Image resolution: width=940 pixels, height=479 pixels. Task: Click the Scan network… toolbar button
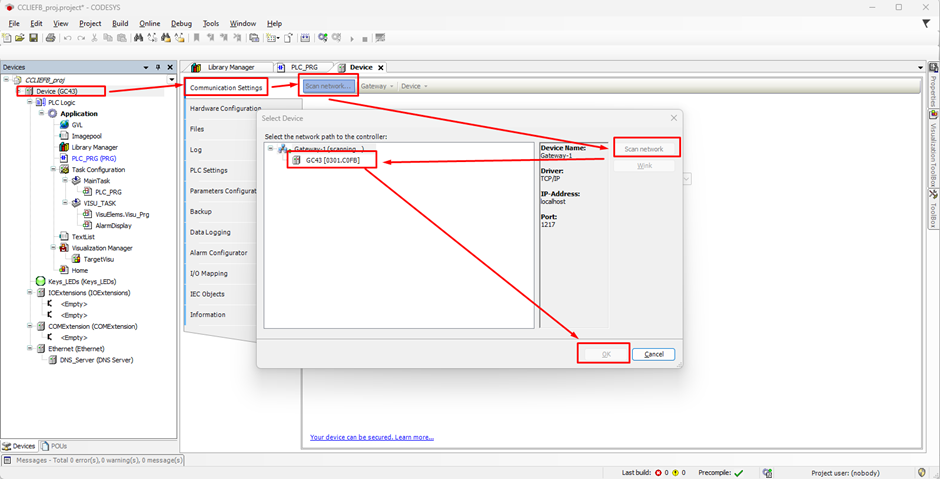[x=328, y=86]
